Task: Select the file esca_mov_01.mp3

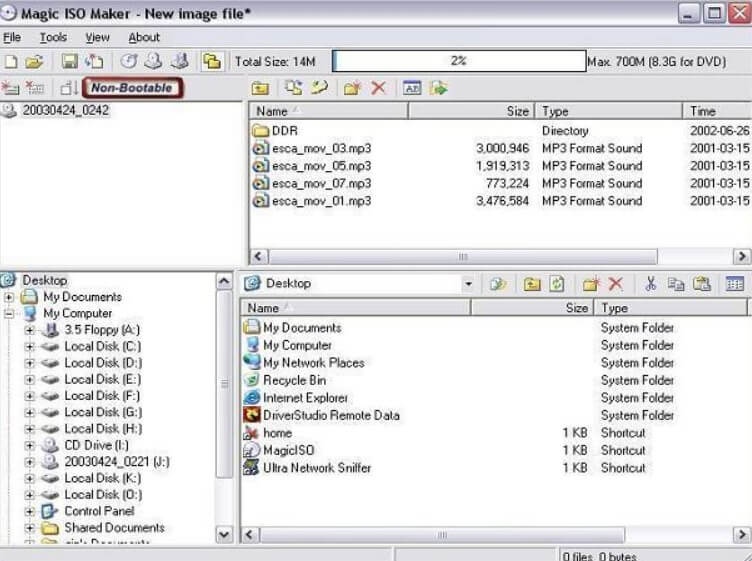Action: (321, 201)
